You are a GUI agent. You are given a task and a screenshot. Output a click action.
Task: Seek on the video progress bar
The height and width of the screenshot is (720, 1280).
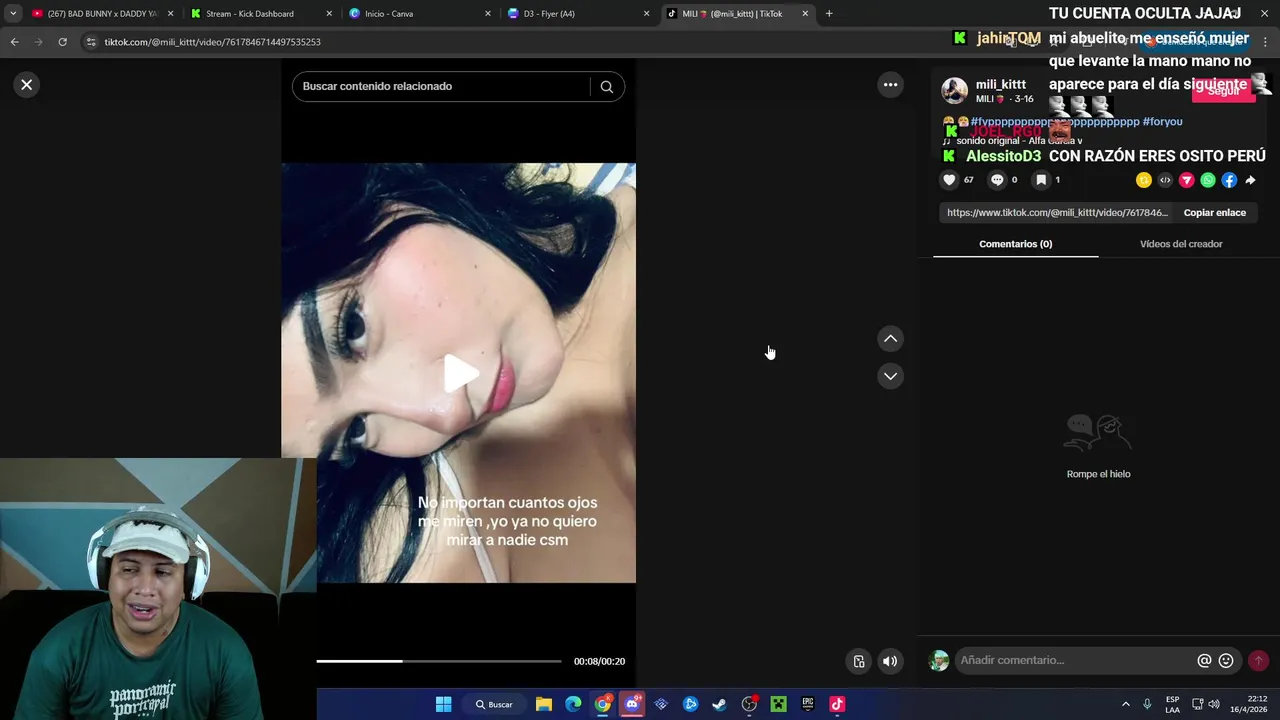439,661
